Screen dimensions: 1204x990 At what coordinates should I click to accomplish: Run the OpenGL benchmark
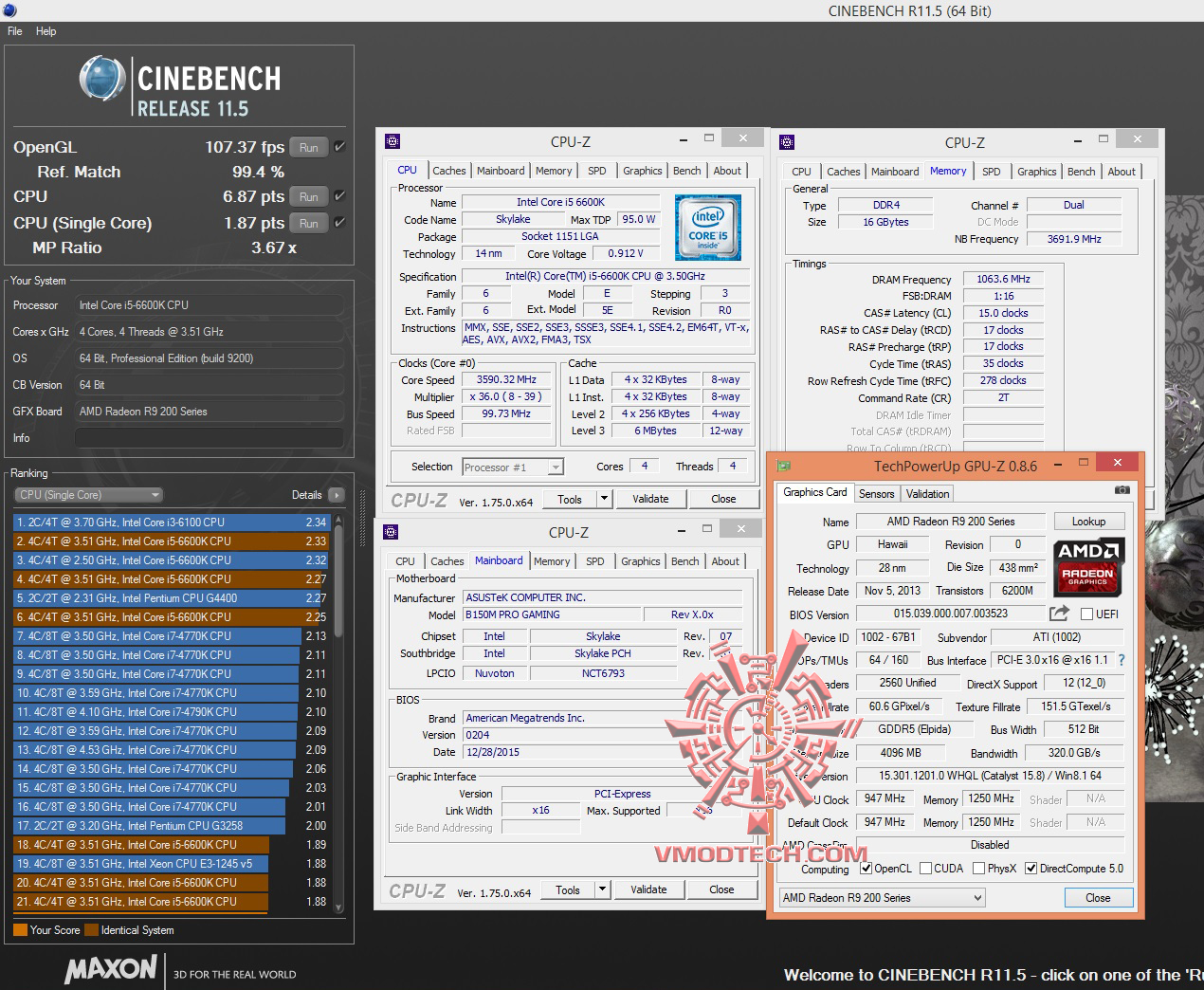[x=309, y=147]
